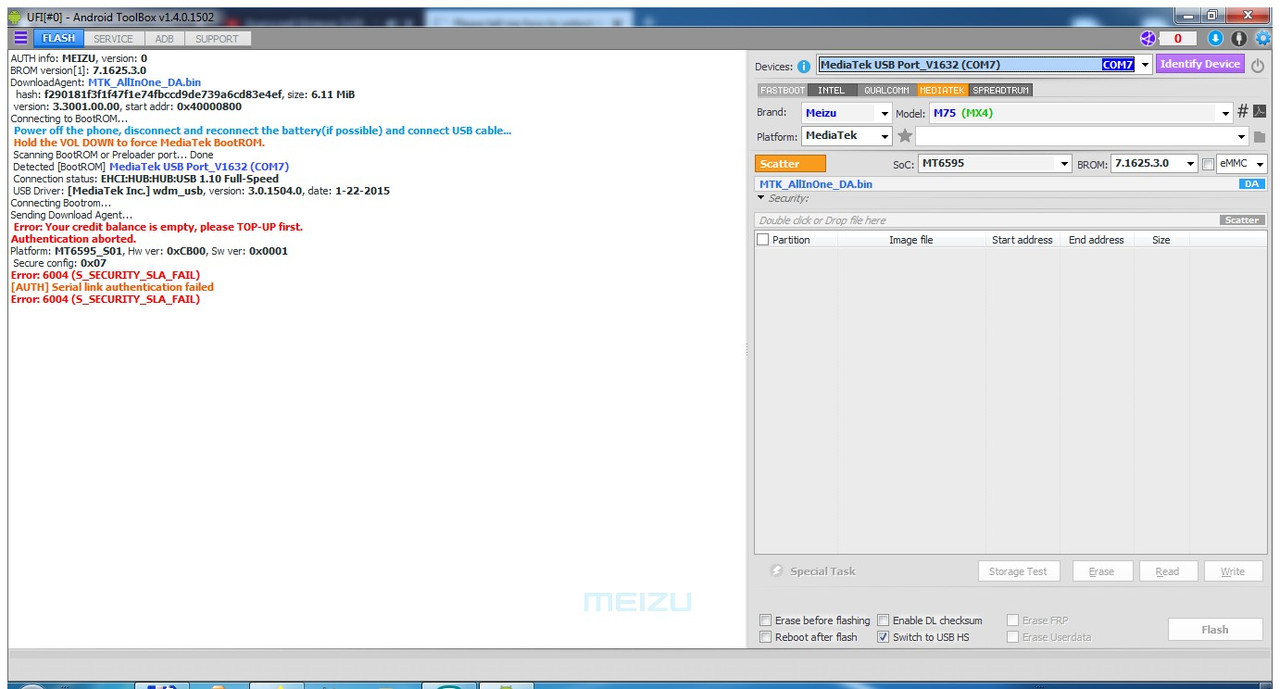The width and height of the screenshot is (1280, 689).
Task: Click the End address column header
Action: [x=1096, y=240]
